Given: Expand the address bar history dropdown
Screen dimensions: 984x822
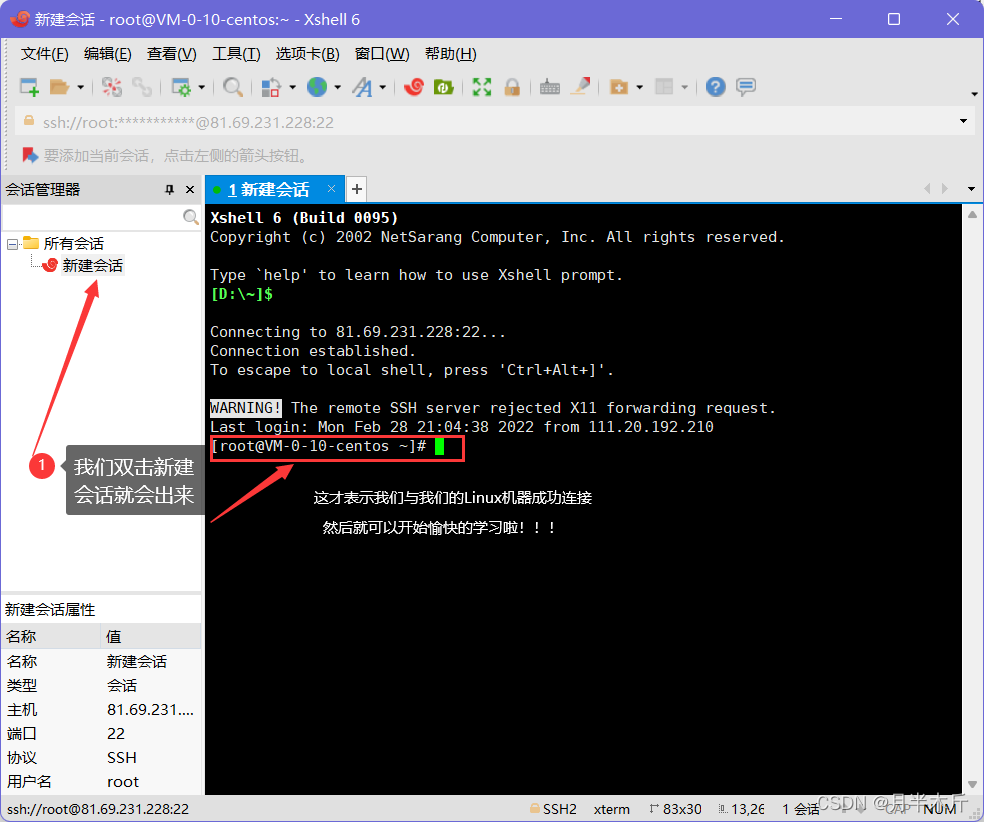Looking at the screenshot, I should tap(963, 121).
